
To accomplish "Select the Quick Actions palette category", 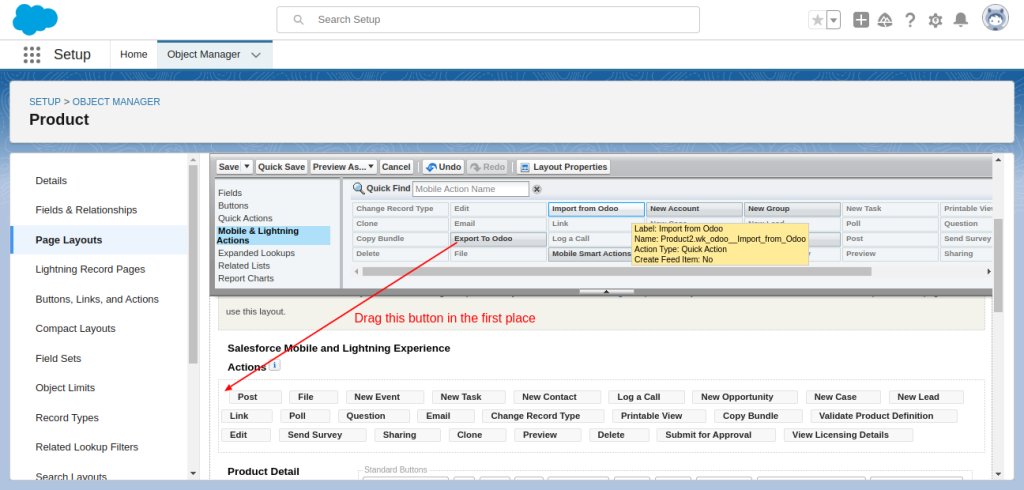I will (245, 218).
